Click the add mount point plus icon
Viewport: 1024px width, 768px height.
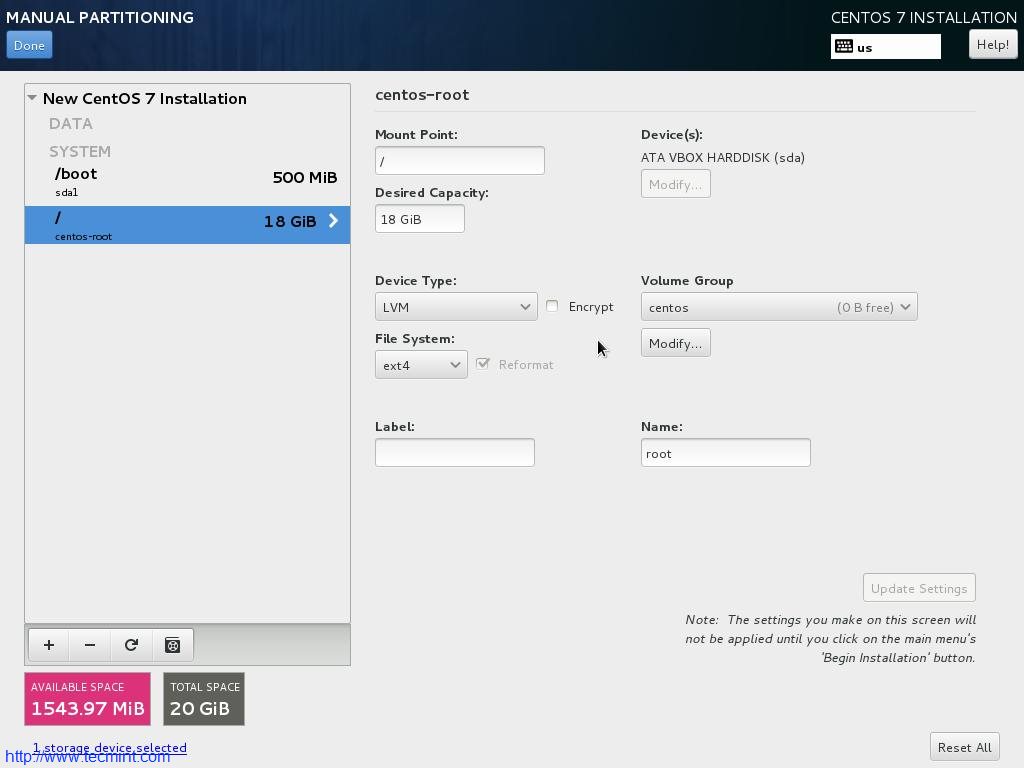(x=49, y=645)
